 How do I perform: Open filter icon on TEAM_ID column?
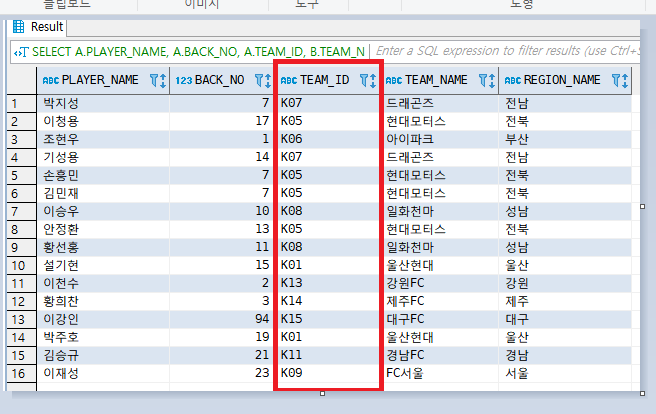364,80
